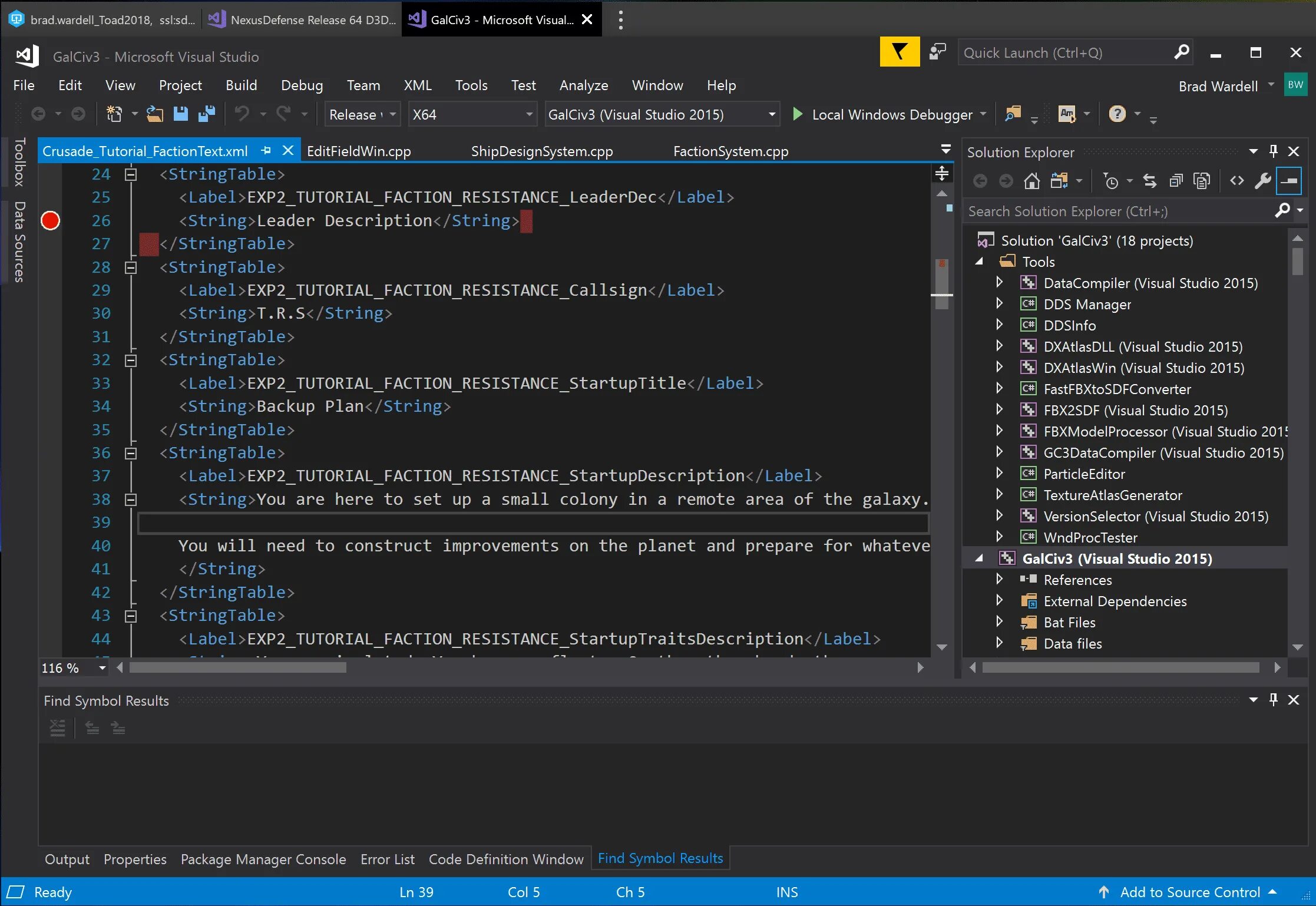Switch to the ShipDesignSystem.cpp tab

pos(541,151)
